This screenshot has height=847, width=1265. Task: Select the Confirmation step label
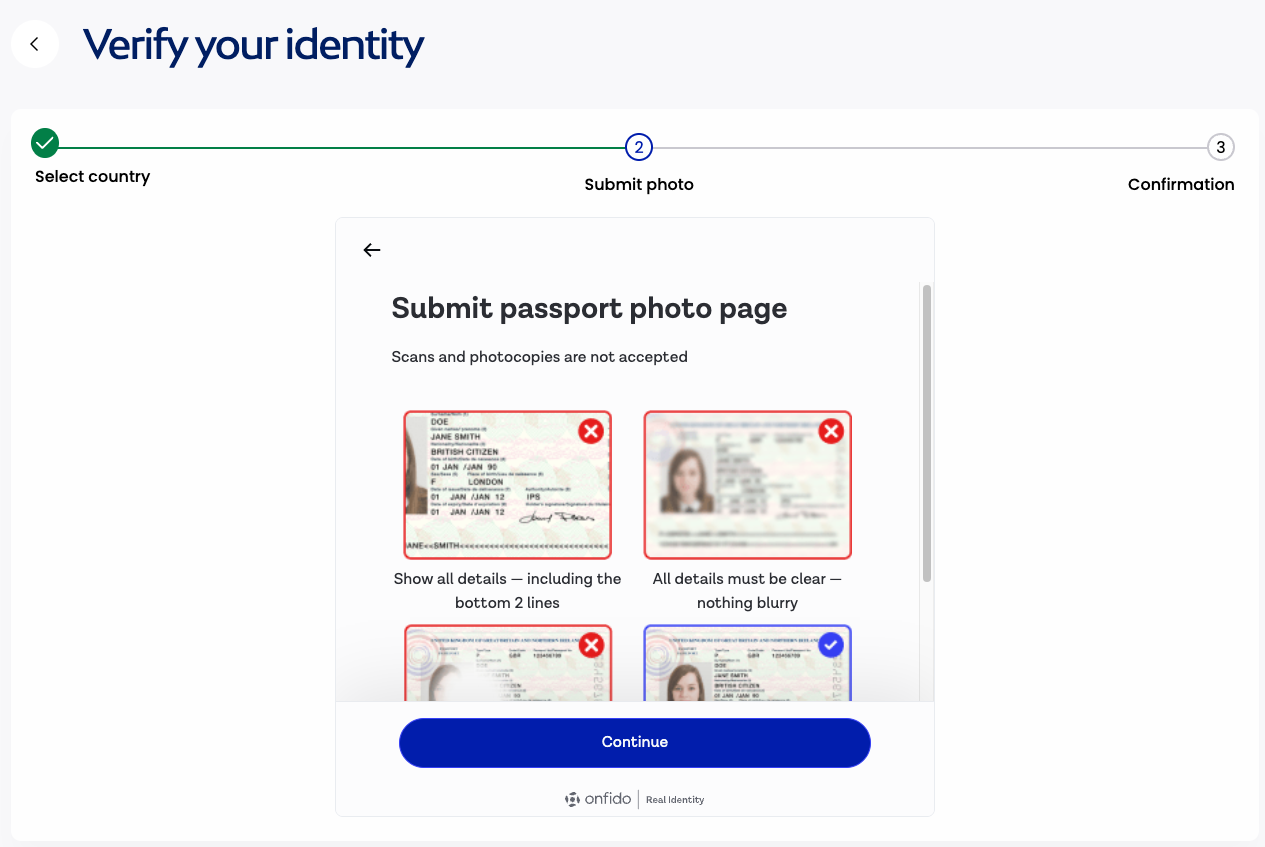click(x=1181, y=184)
